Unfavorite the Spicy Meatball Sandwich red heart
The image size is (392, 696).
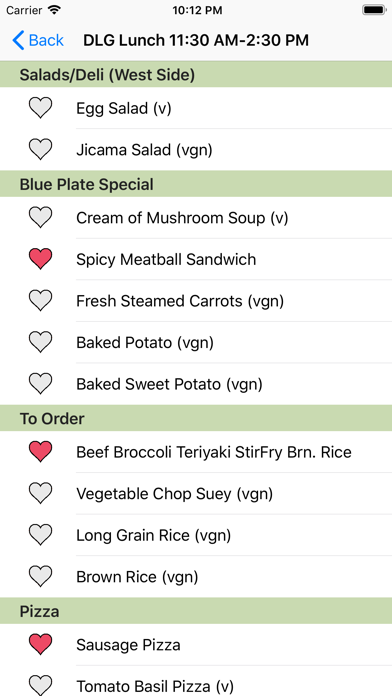click(40, 259)
